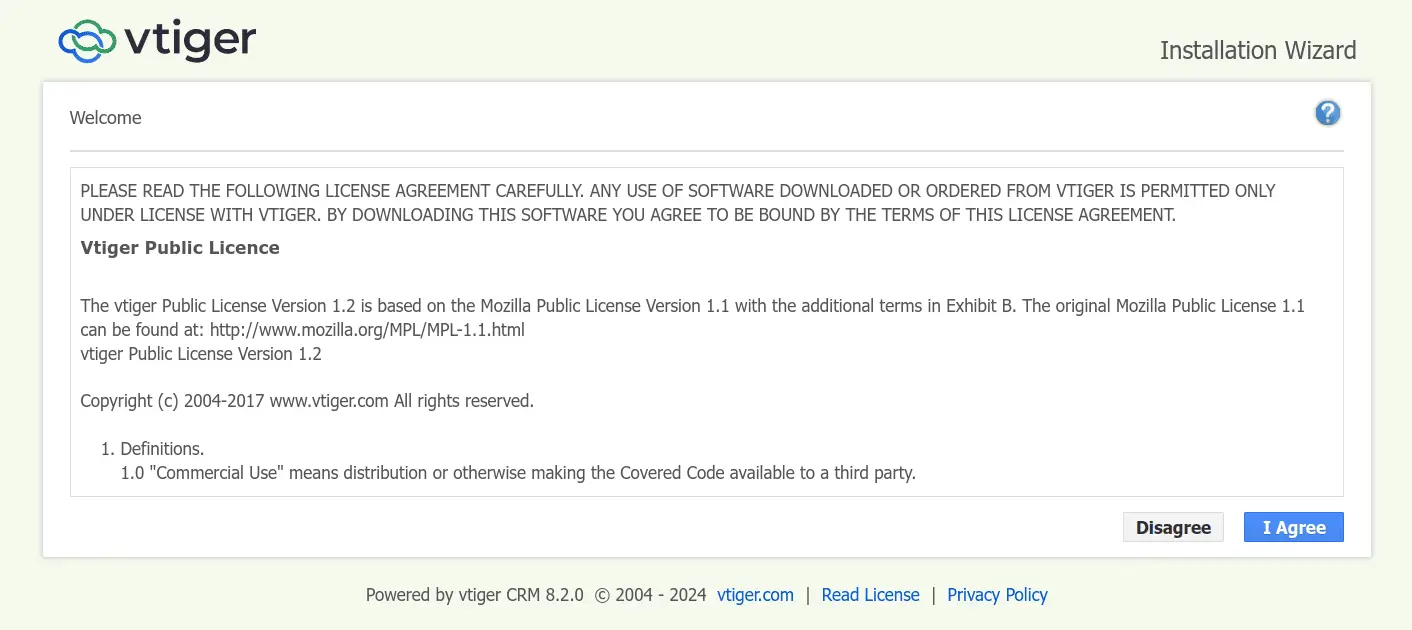Image resolution: width=1412 pixels, height=630 pixels.
Task: Click the "vtiger Public License Version 1.2" line
Action: (x=201, y=354)
